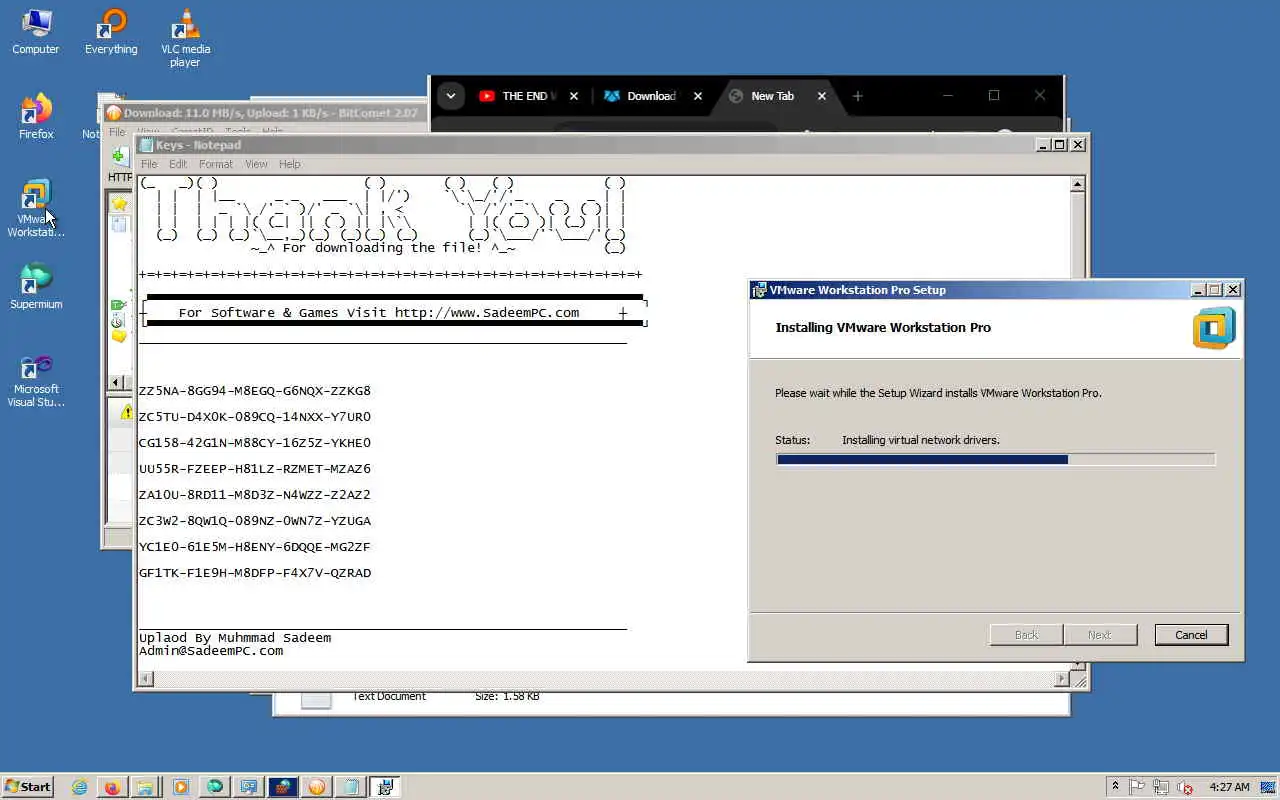Screen dimensions: 1280x800
Task: Click the Start button on taskbar
Action: [28, 787]
